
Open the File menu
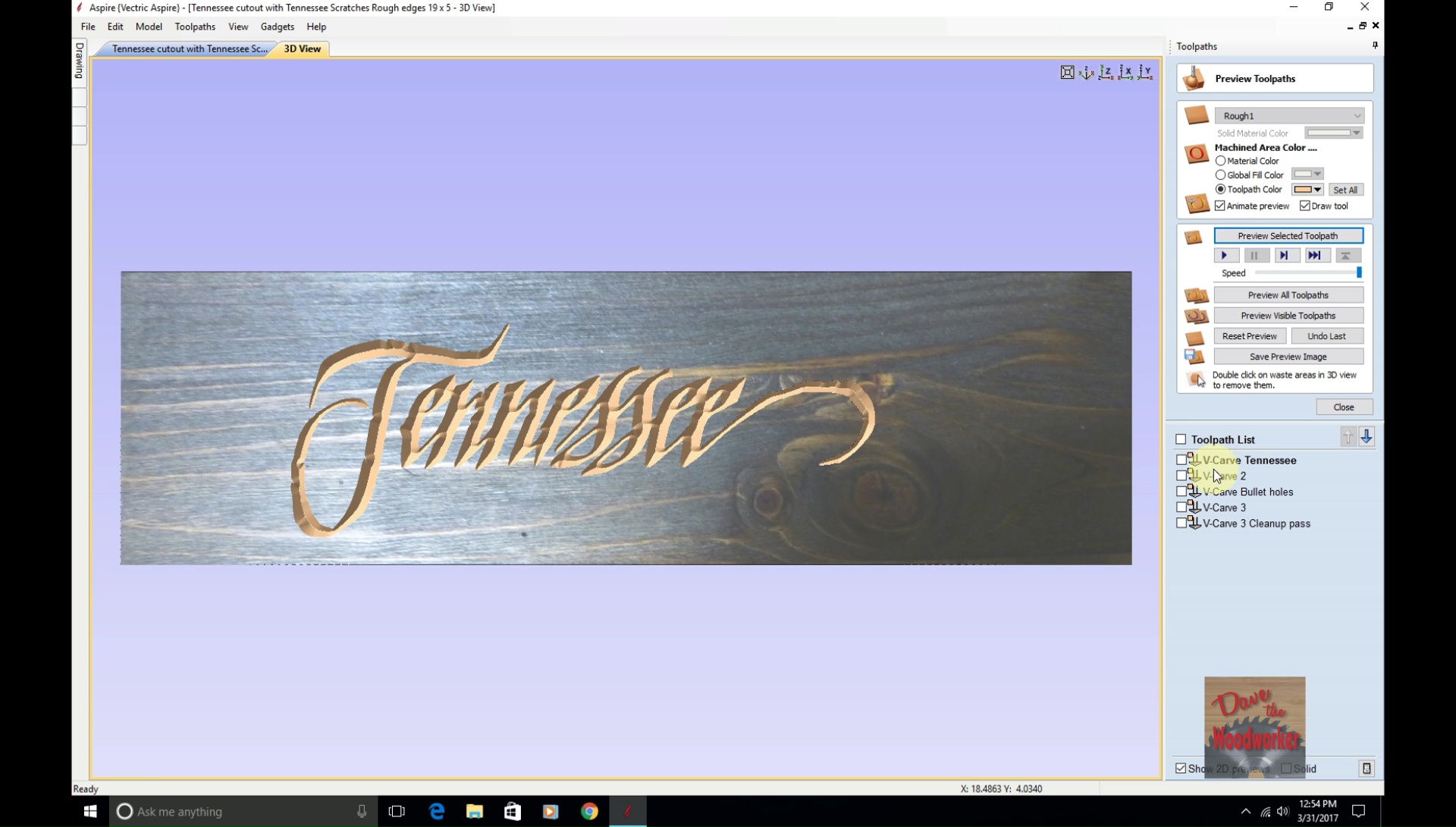point(88,27)
